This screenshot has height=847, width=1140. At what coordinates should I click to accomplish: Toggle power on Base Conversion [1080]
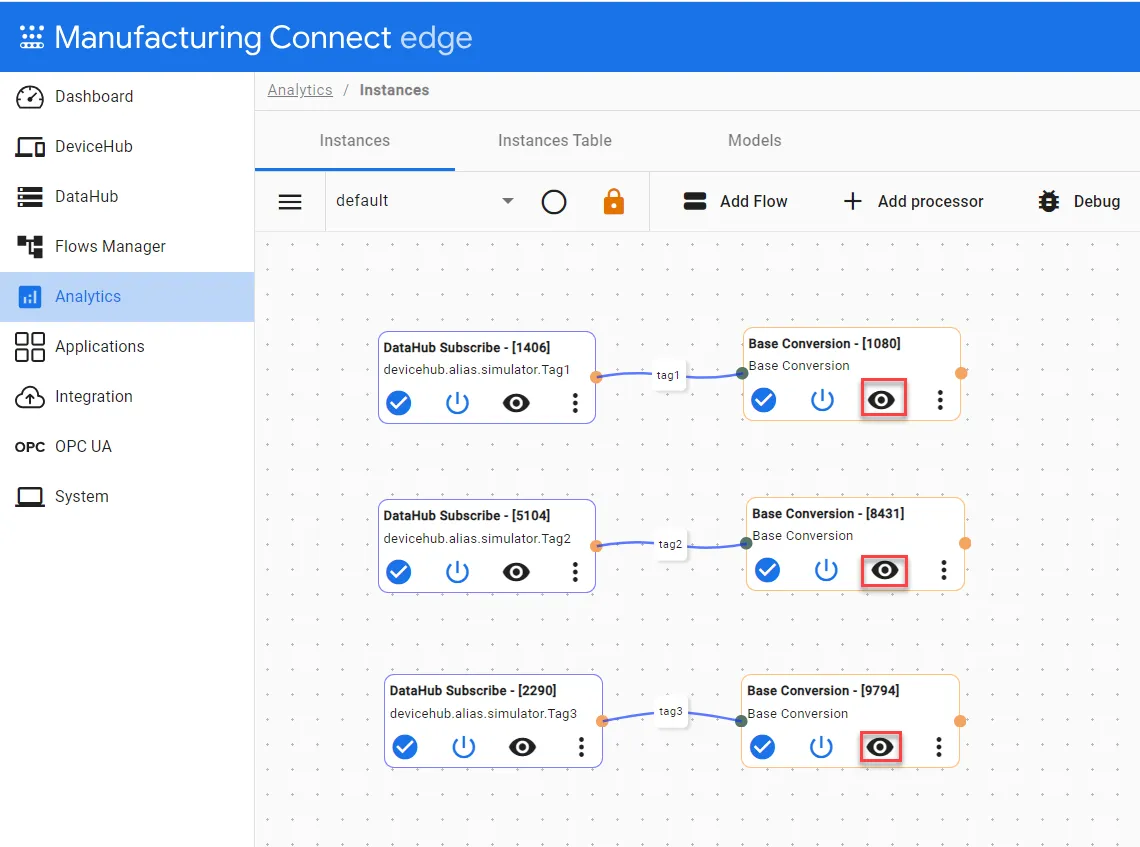(x=822, y=399)
